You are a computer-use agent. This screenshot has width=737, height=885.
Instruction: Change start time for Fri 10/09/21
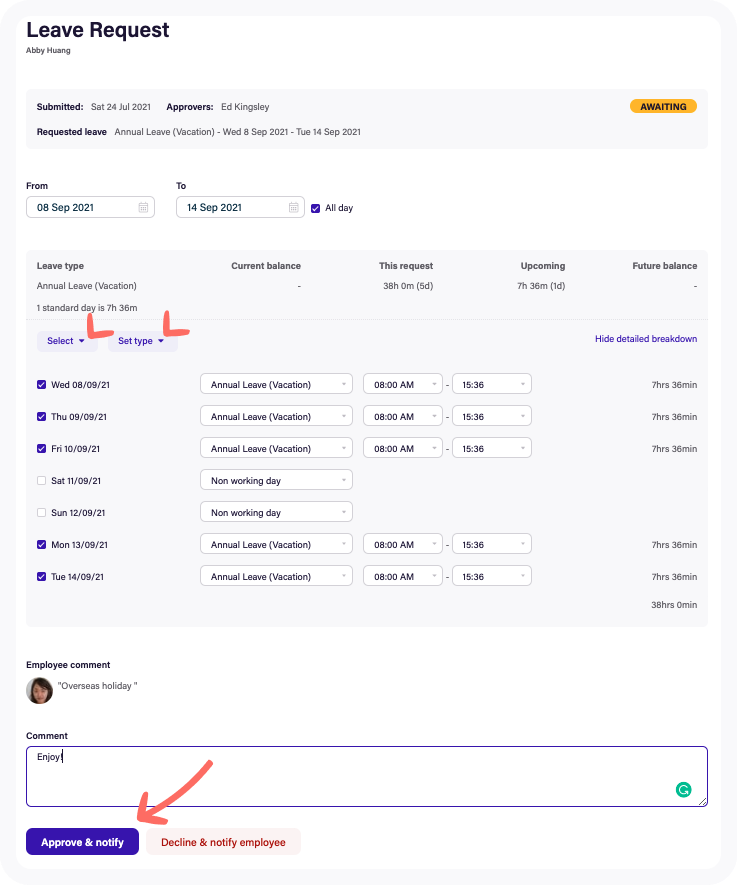click(x=402, y=449)
